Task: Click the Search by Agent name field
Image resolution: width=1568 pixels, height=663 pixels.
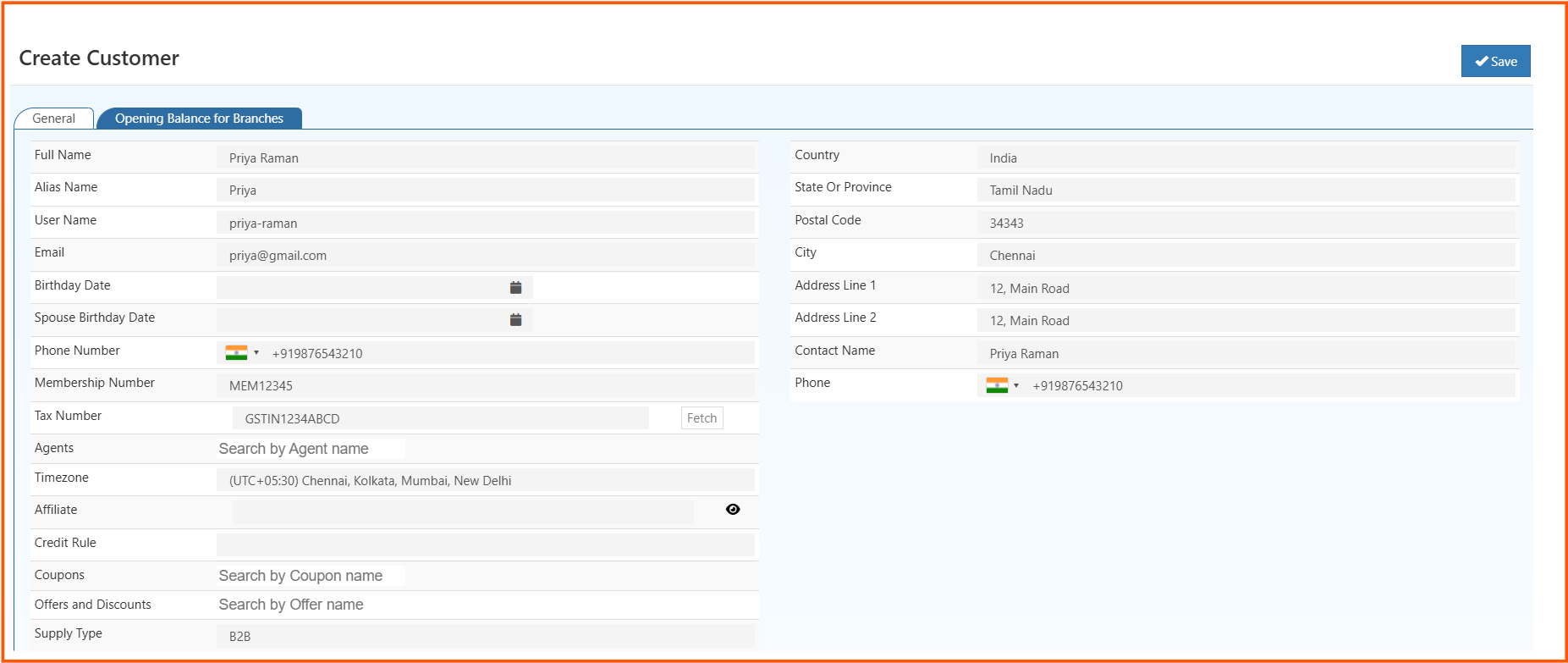Action: [311, 449]
